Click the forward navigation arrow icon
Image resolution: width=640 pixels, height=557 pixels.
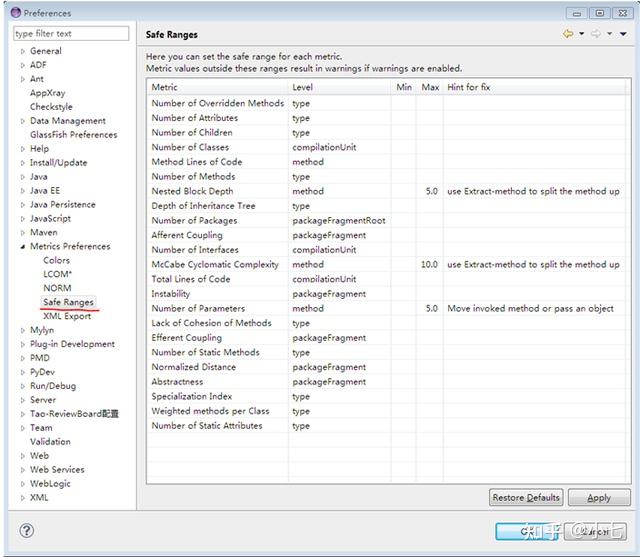click(596, 34)
